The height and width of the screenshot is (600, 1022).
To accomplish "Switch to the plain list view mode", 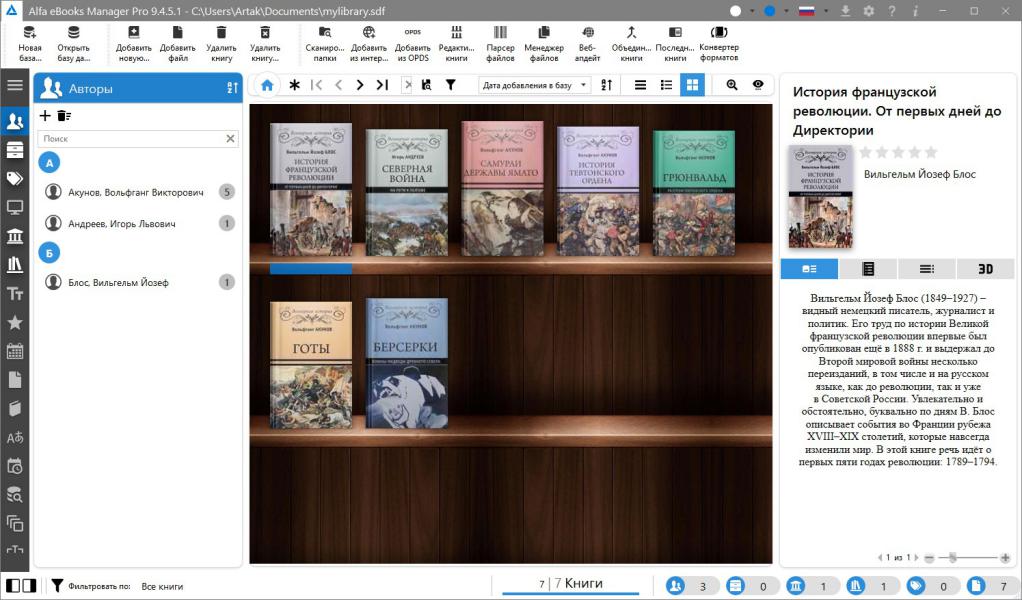I will (x=641, y=85).
